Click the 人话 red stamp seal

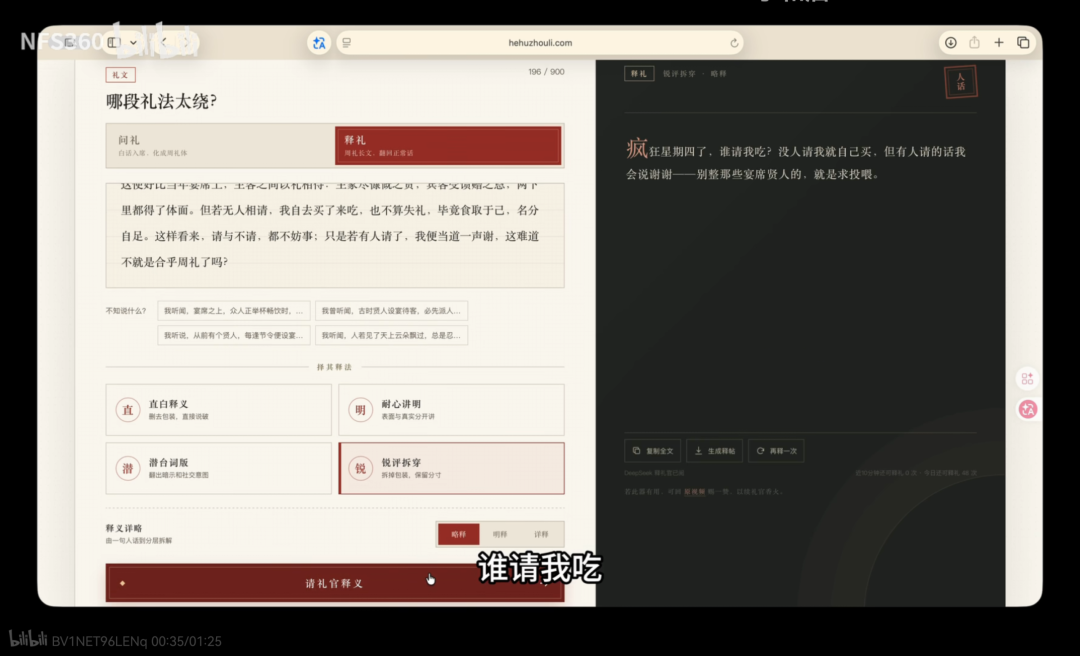(960, 82)
